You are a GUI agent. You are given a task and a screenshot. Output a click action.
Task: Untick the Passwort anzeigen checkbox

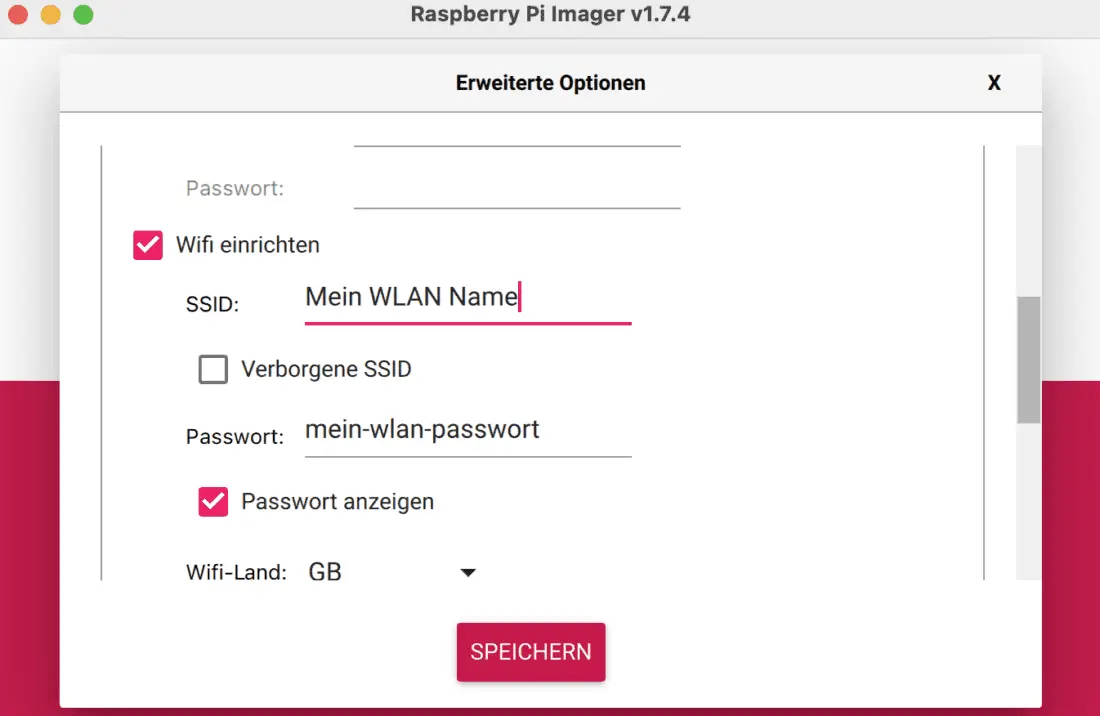[x=213, y=502]
